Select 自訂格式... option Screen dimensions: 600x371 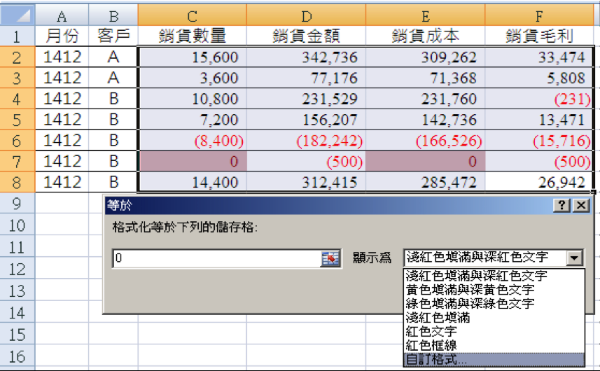pos(494,360)
